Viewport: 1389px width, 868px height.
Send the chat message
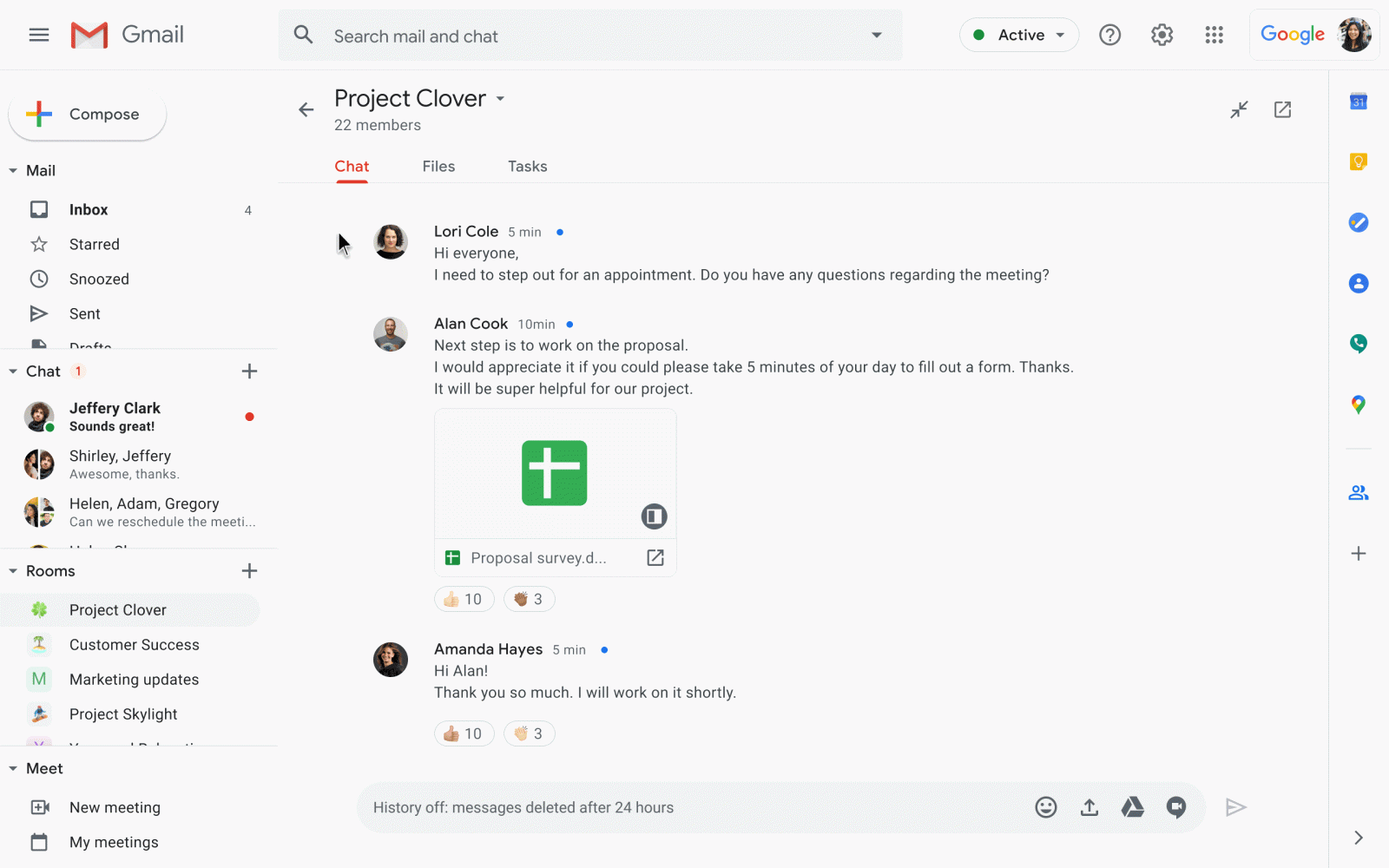(x=1235, y=806)
